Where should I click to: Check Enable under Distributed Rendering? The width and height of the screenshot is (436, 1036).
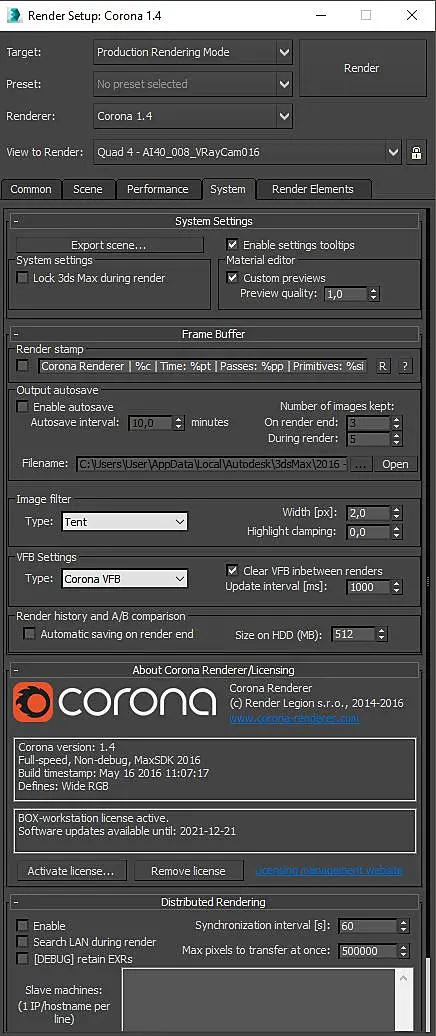click(22, 926)
